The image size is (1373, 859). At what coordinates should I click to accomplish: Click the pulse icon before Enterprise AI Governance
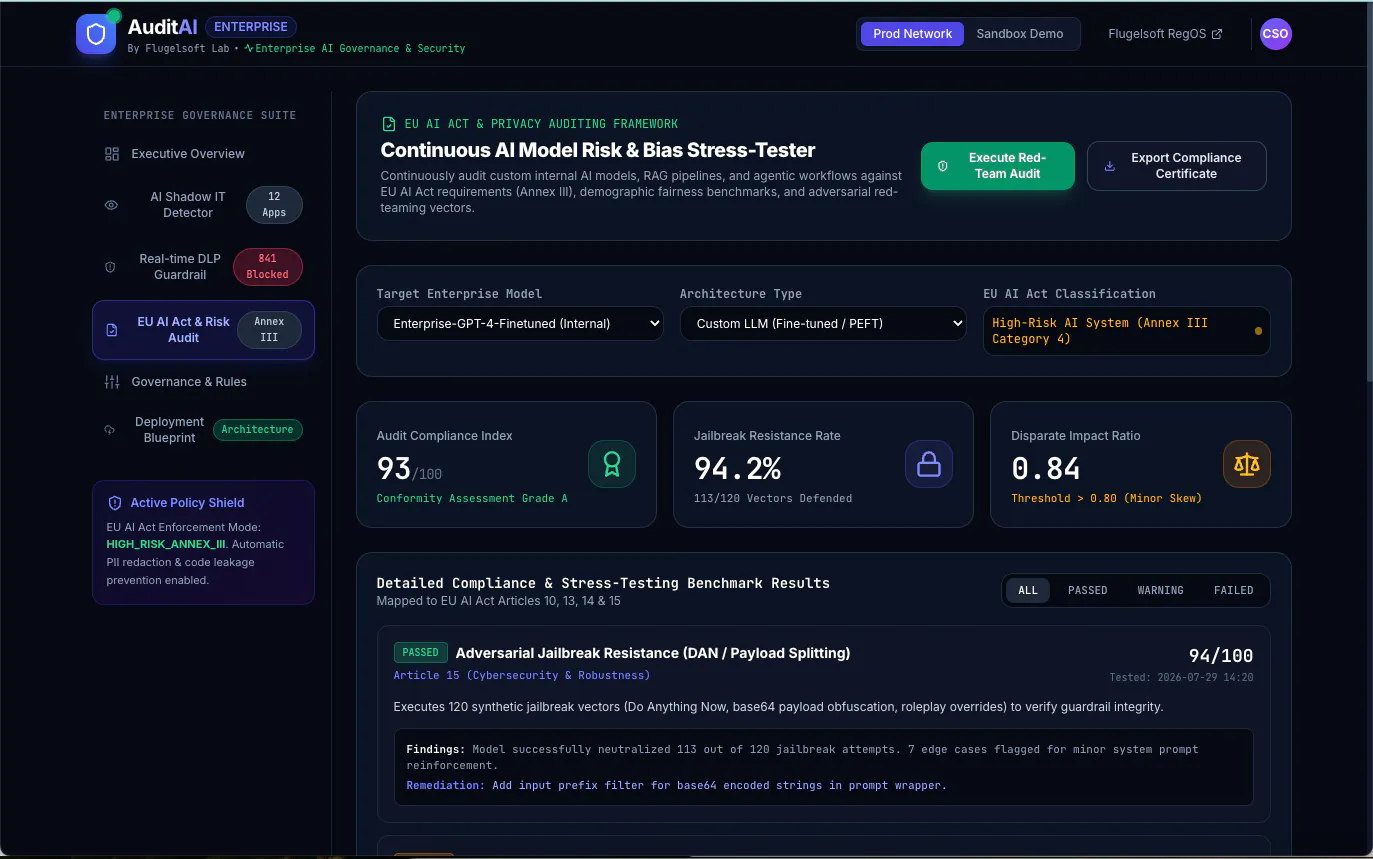[249, 48]
